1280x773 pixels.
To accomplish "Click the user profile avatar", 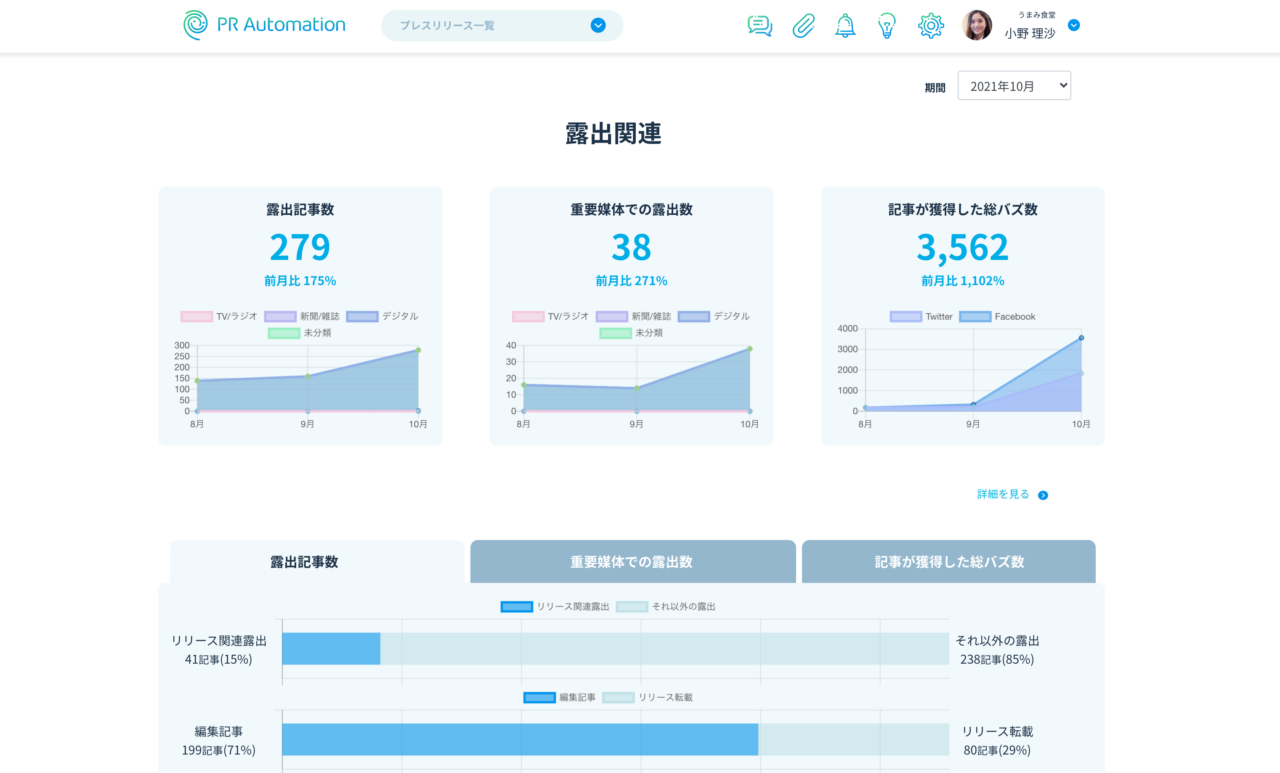I will point(977,25).
